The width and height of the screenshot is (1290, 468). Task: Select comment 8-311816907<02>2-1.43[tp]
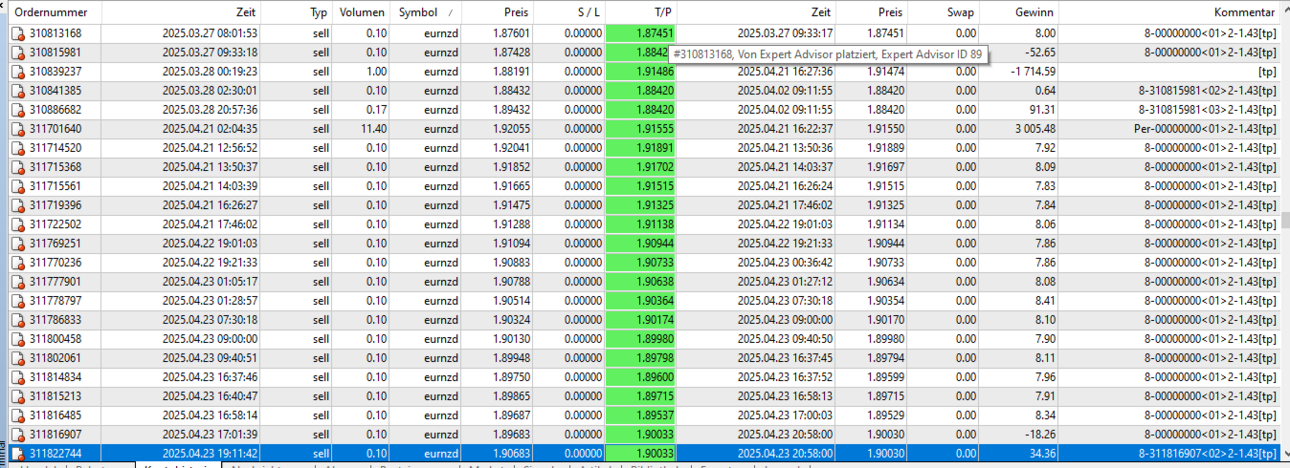coord(1208,454)
